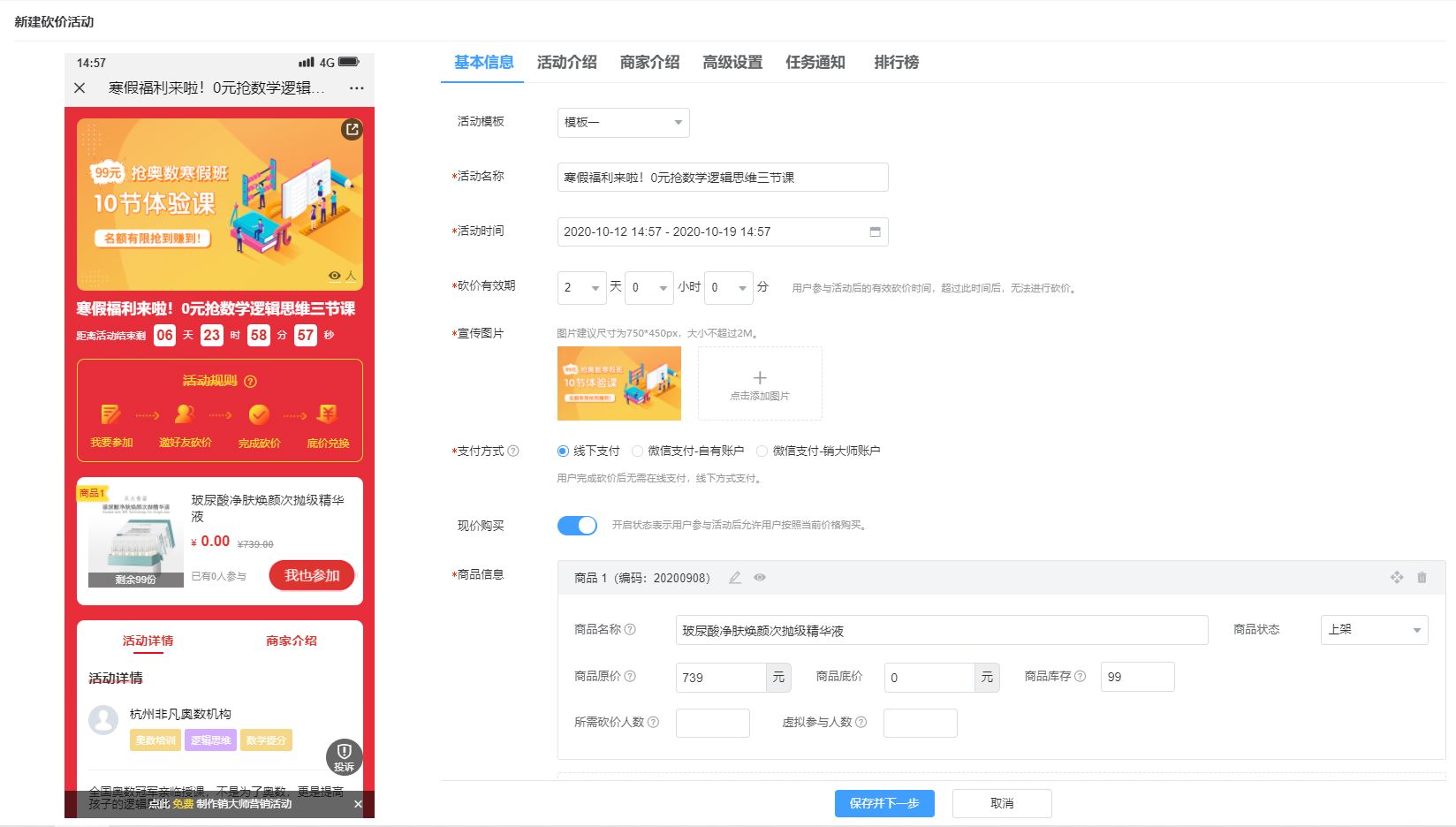Click the 奥数培训 tag
The height and width of the screenshot is (827, 1456).
tap(155, 740)
